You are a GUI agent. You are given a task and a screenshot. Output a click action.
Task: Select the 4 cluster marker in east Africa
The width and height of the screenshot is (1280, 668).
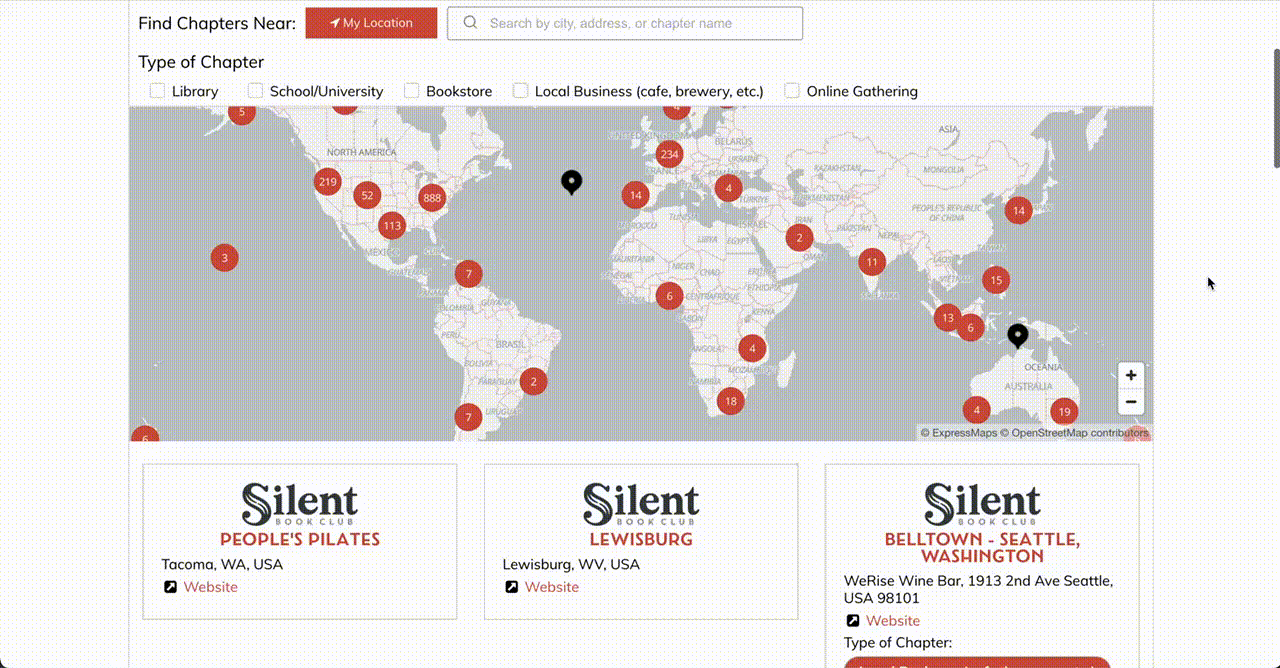coord(752,348)
